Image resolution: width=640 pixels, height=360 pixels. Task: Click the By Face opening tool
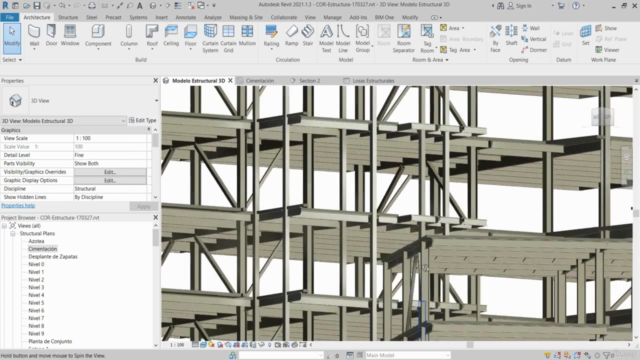click(495, 38)
